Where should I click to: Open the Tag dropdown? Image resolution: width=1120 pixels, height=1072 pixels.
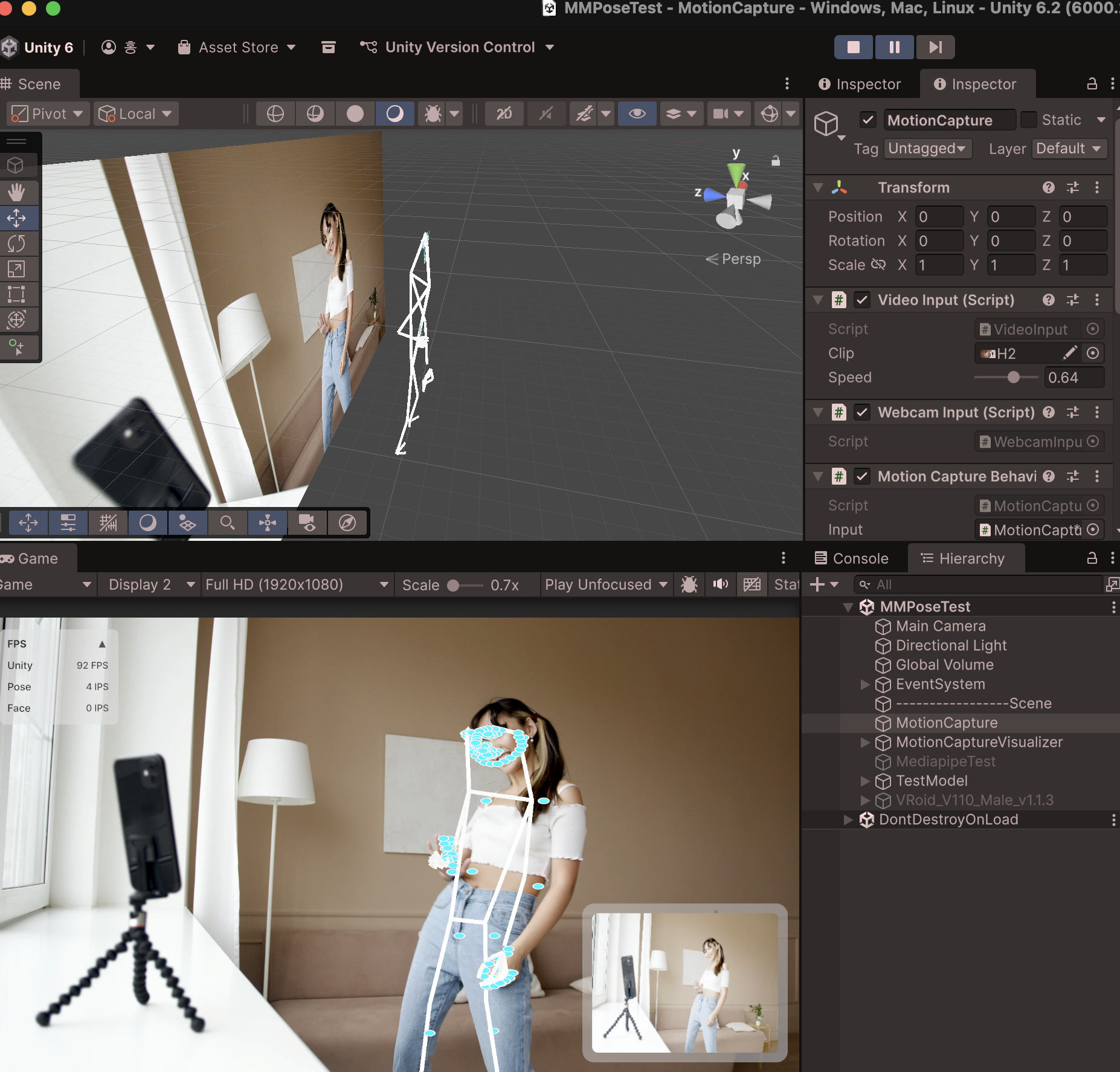tap(927, 149)
